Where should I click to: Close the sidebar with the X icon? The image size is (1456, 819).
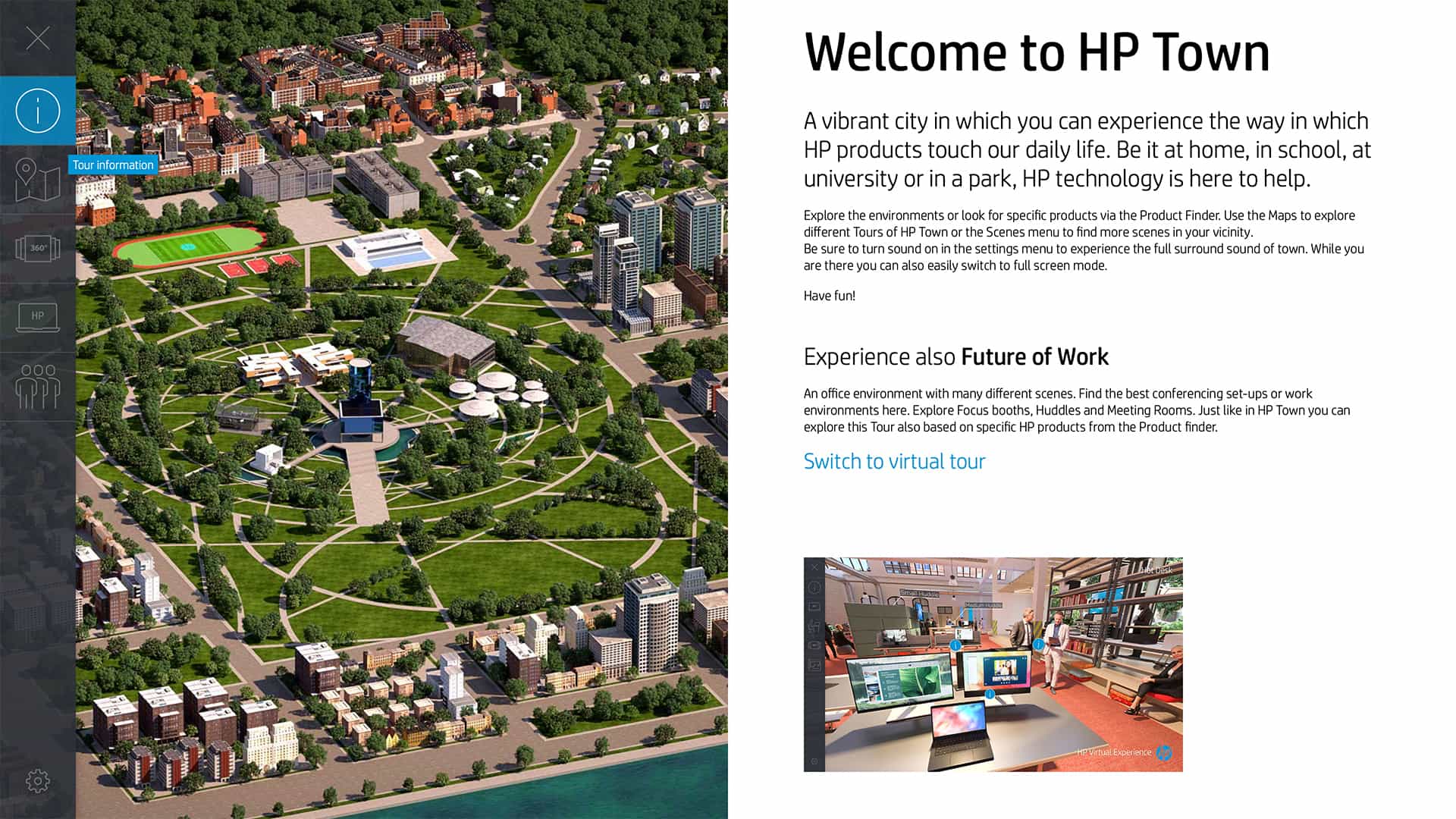pos(37,38)
